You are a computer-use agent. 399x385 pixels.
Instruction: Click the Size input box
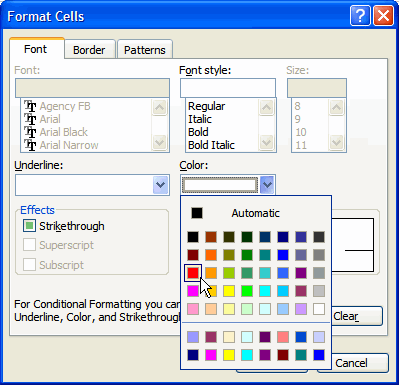point(317,88)
